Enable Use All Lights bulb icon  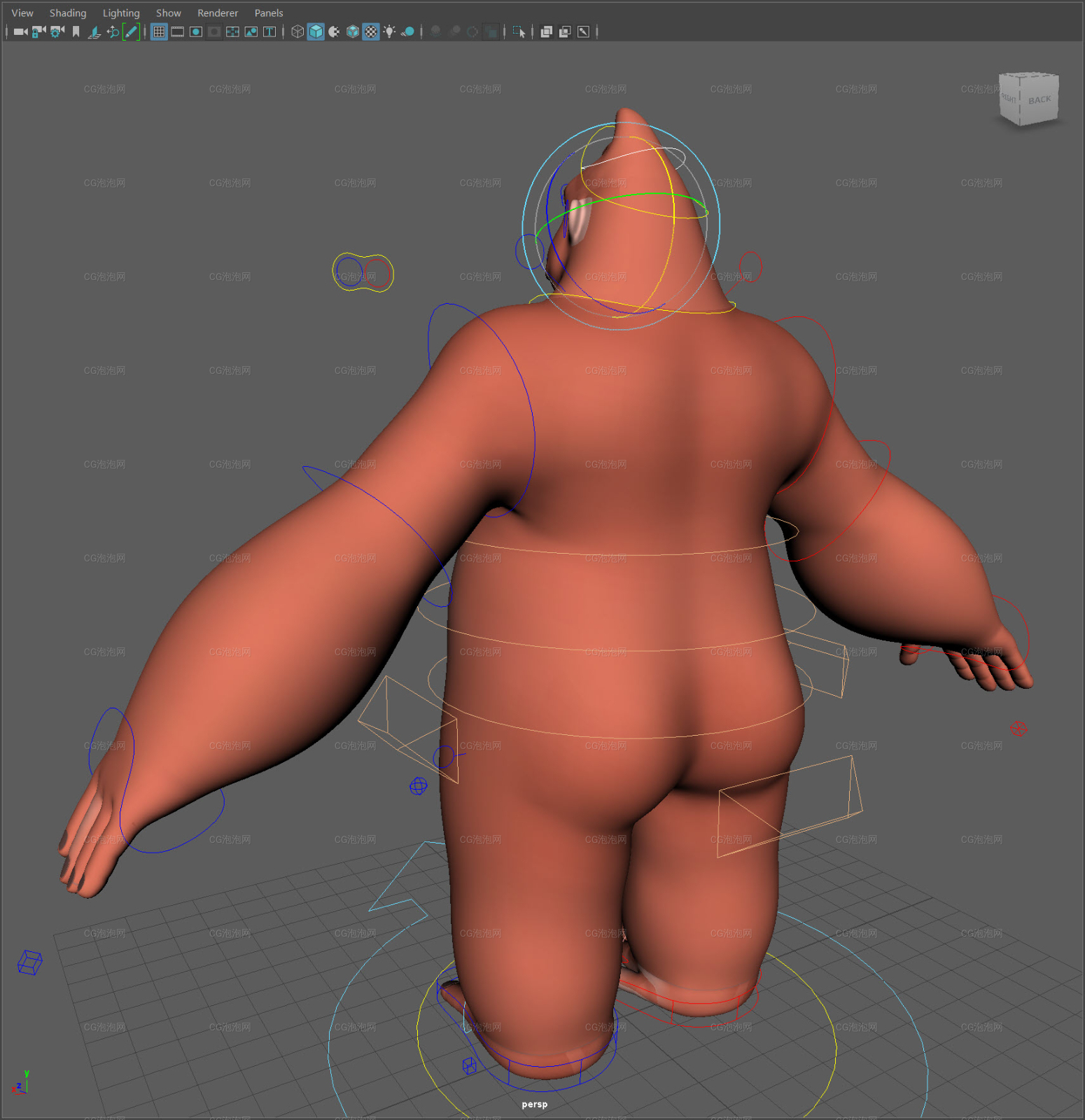389,31
